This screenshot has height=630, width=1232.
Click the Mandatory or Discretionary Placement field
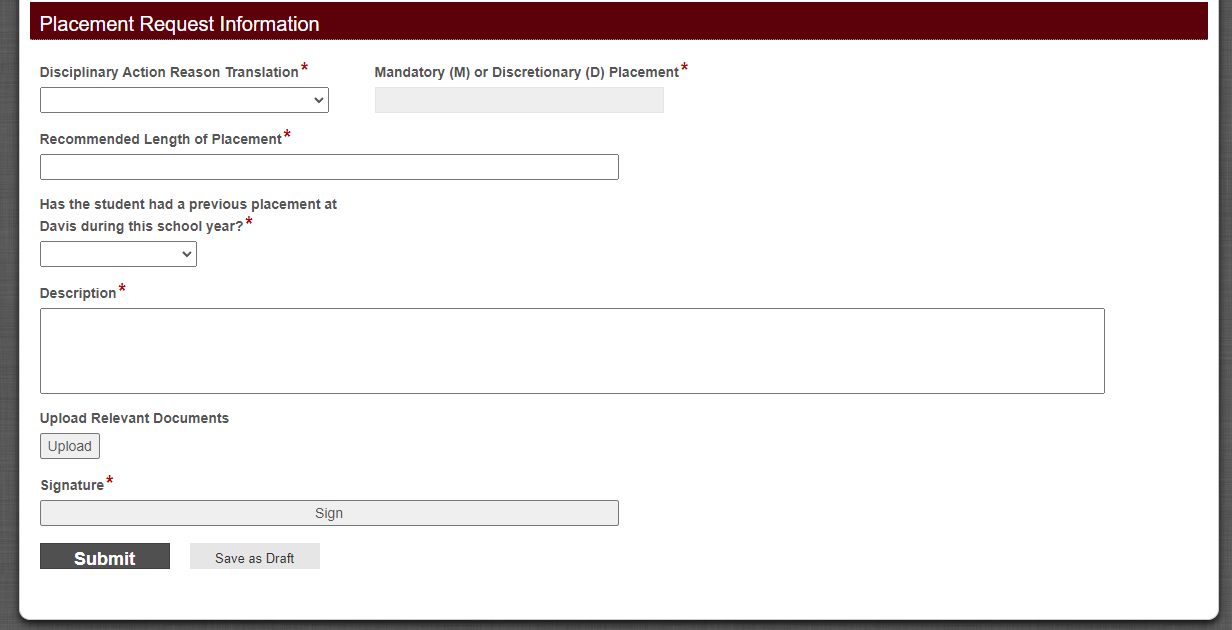[518, 99]
